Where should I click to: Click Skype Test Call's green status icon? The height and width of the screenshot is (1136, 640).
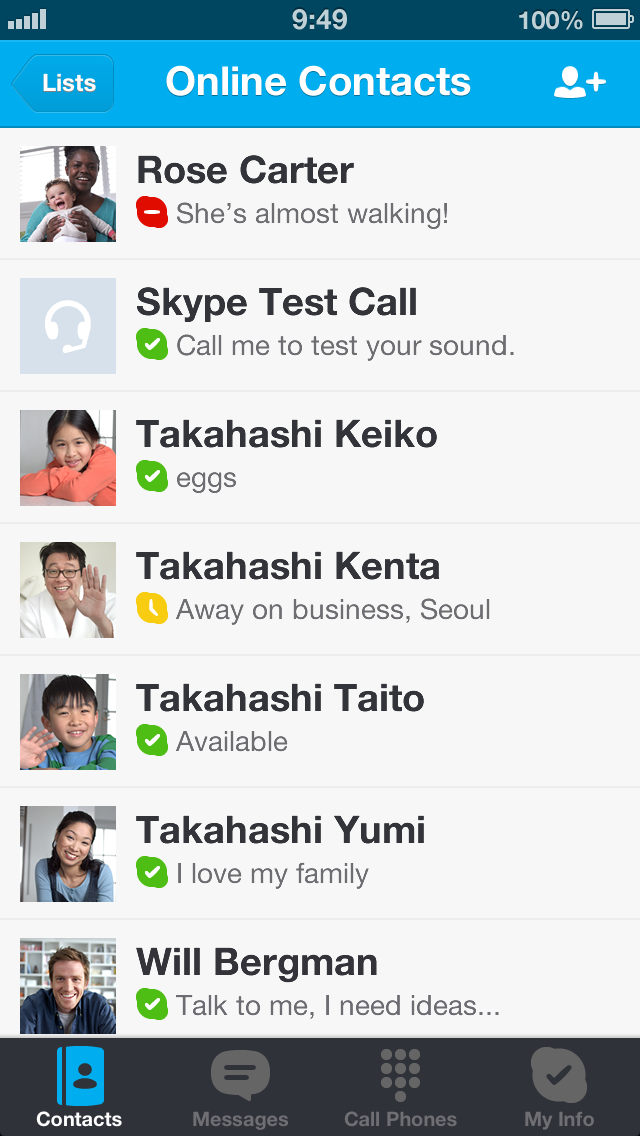click(152, 345)
